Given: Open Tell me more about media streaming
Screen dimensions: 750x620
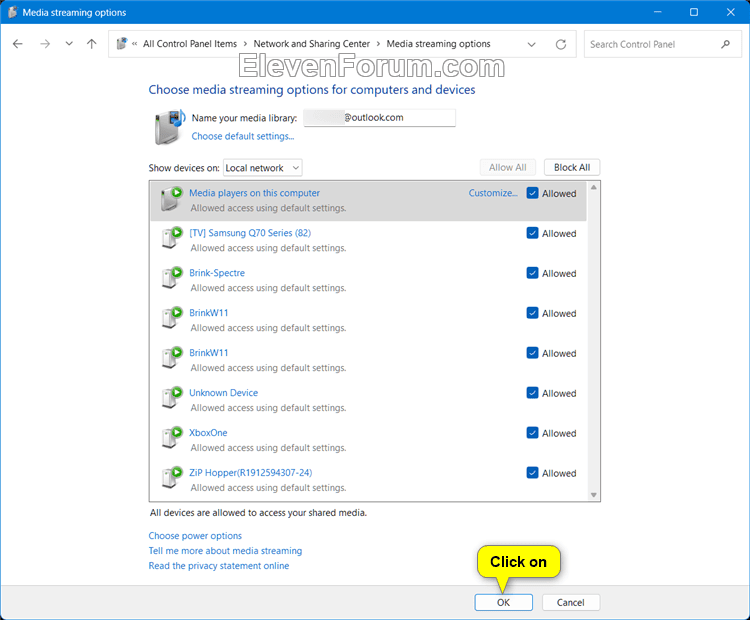Looking at the screenshot, I should pos(225,551).
